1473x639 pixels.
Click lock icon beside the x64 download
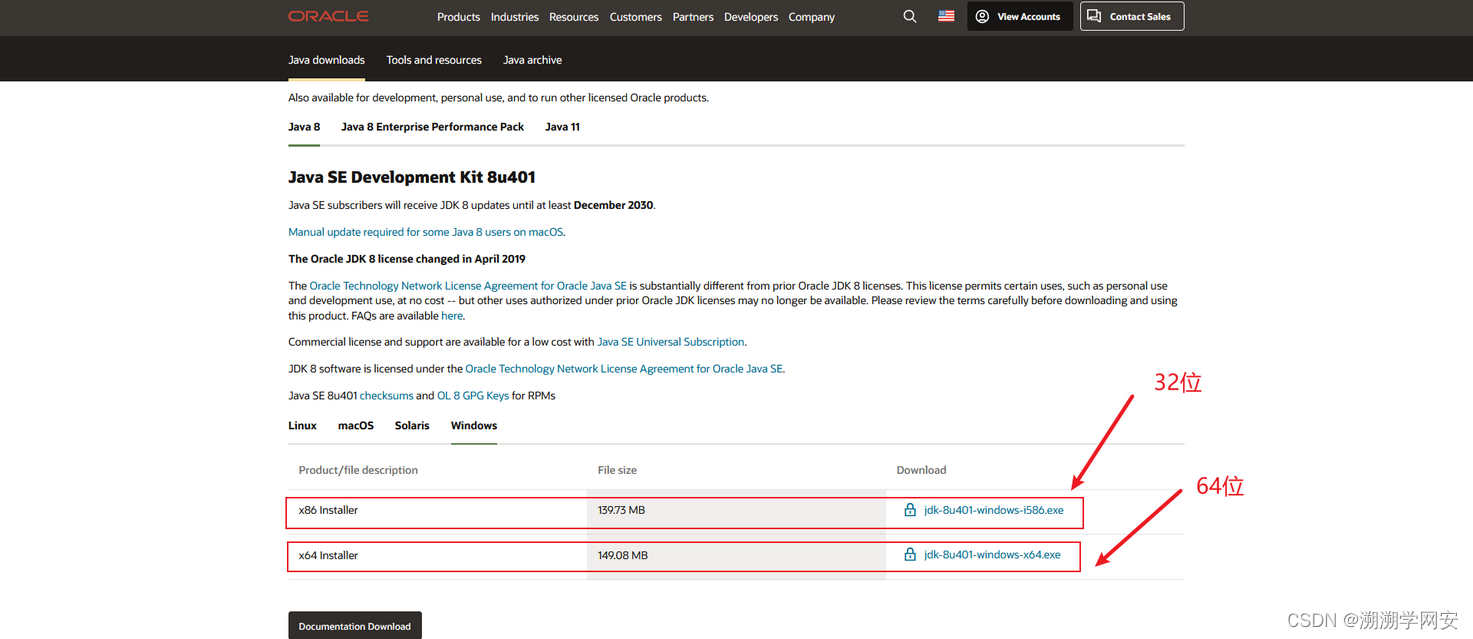click(x=910, y=555)
